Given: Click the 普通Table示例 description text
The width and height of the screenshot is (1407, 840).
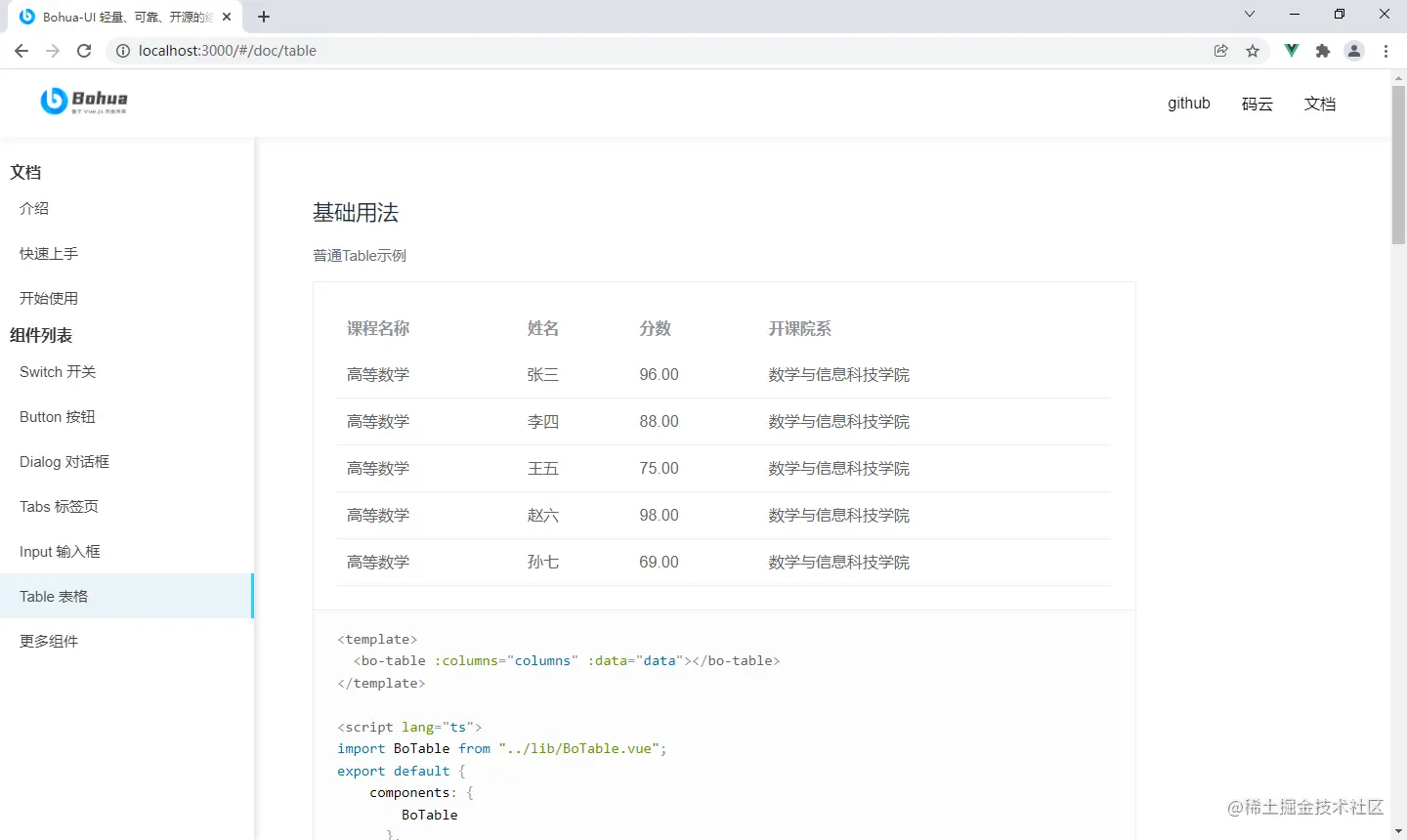Looking at the screenshot, I should (x=360, y=256).
